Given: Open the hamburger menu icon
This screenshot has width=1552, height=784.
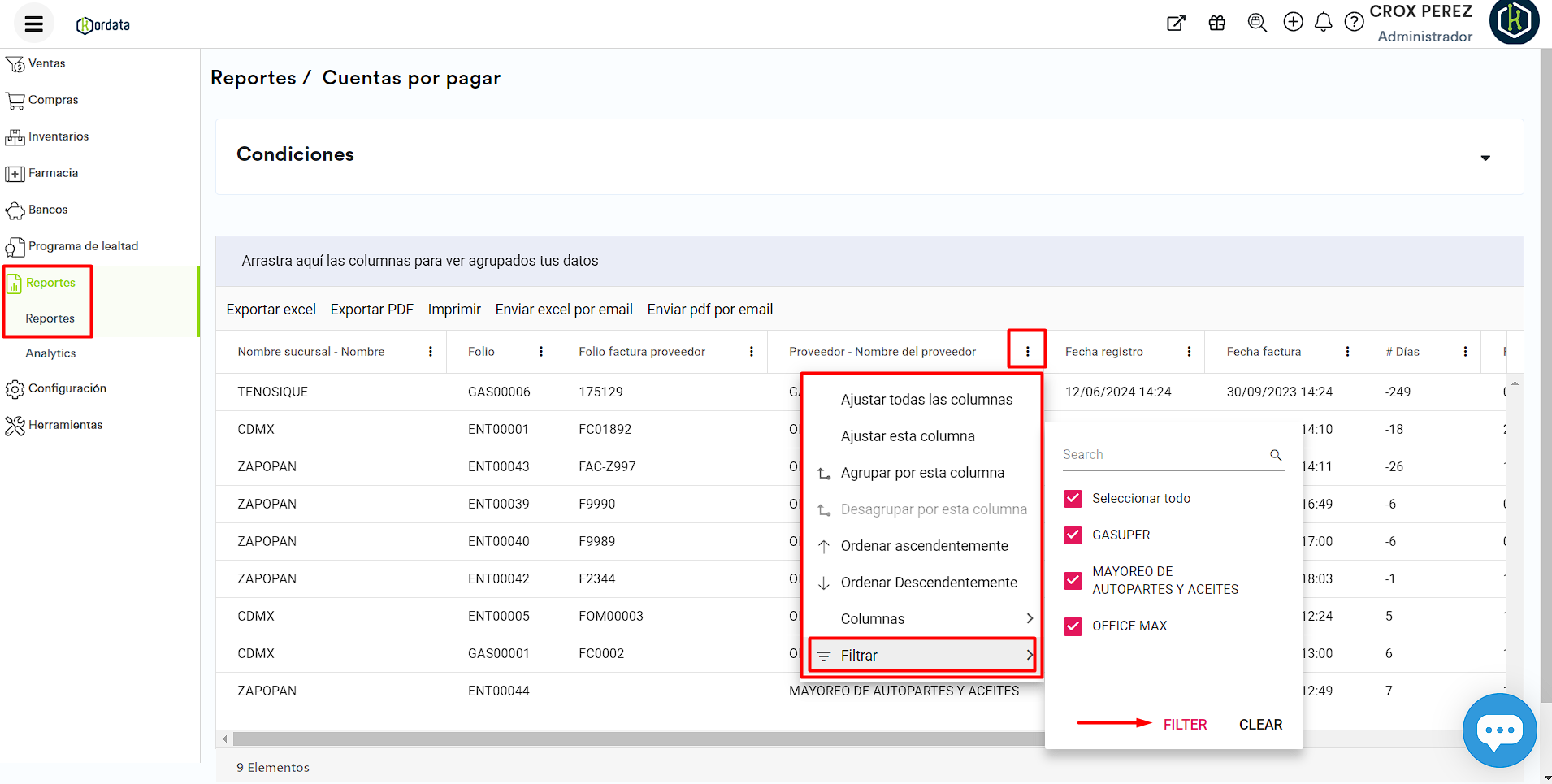Looking at the screenshot, I should (x=33, y=24).
